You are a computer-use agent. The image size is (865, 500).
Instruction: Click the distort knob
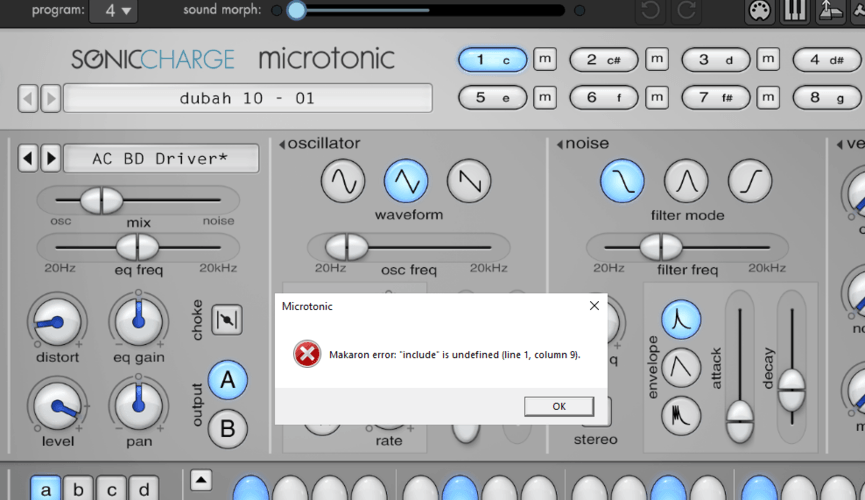pos(57,322)
